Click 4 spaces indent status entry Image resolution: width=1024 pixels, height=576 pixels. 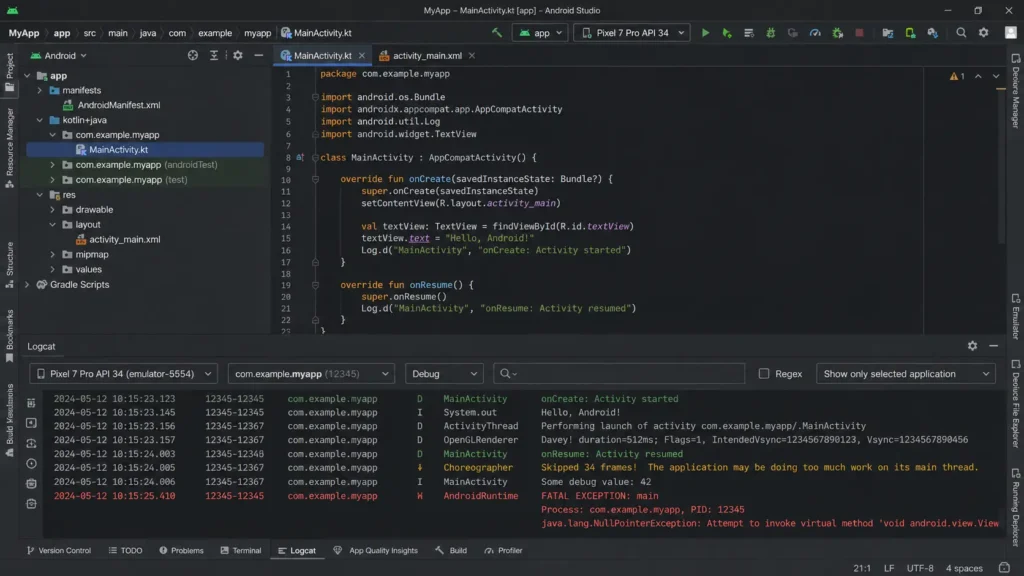(964, 568)
